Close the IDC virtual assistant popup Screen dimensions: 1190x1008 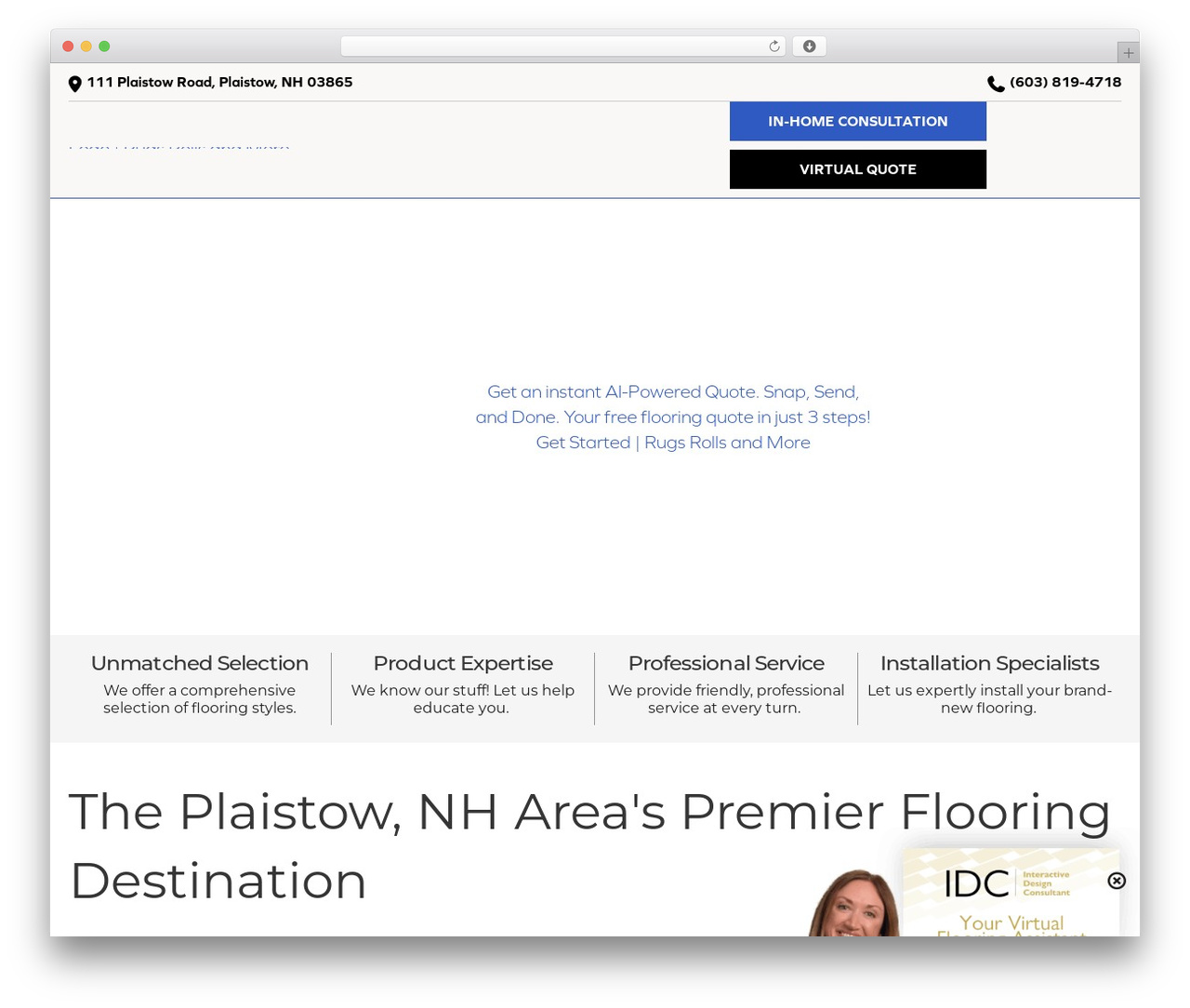(1117, 881)
